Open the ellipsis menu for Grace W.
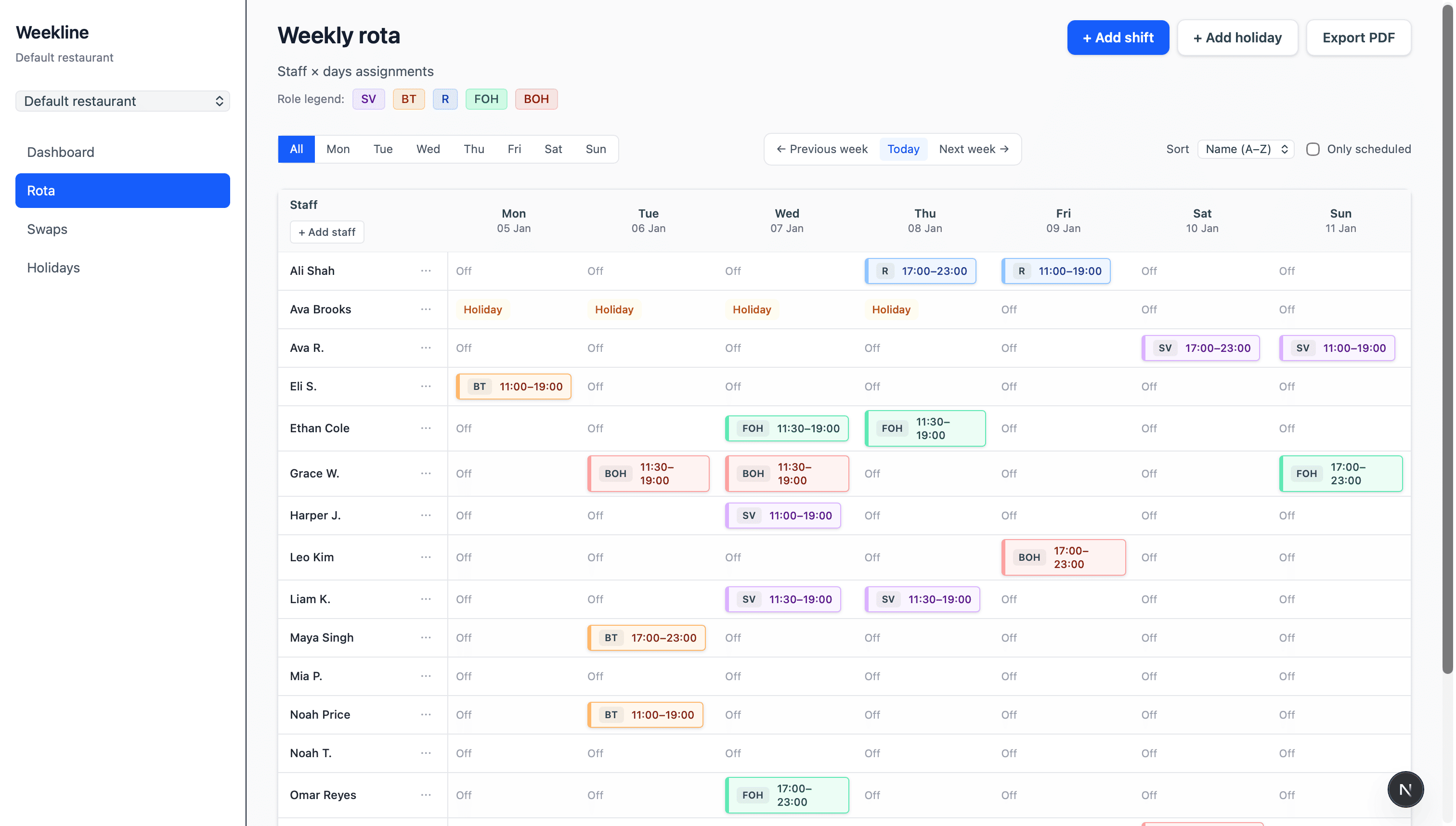1456x826 pixels. 426,473
